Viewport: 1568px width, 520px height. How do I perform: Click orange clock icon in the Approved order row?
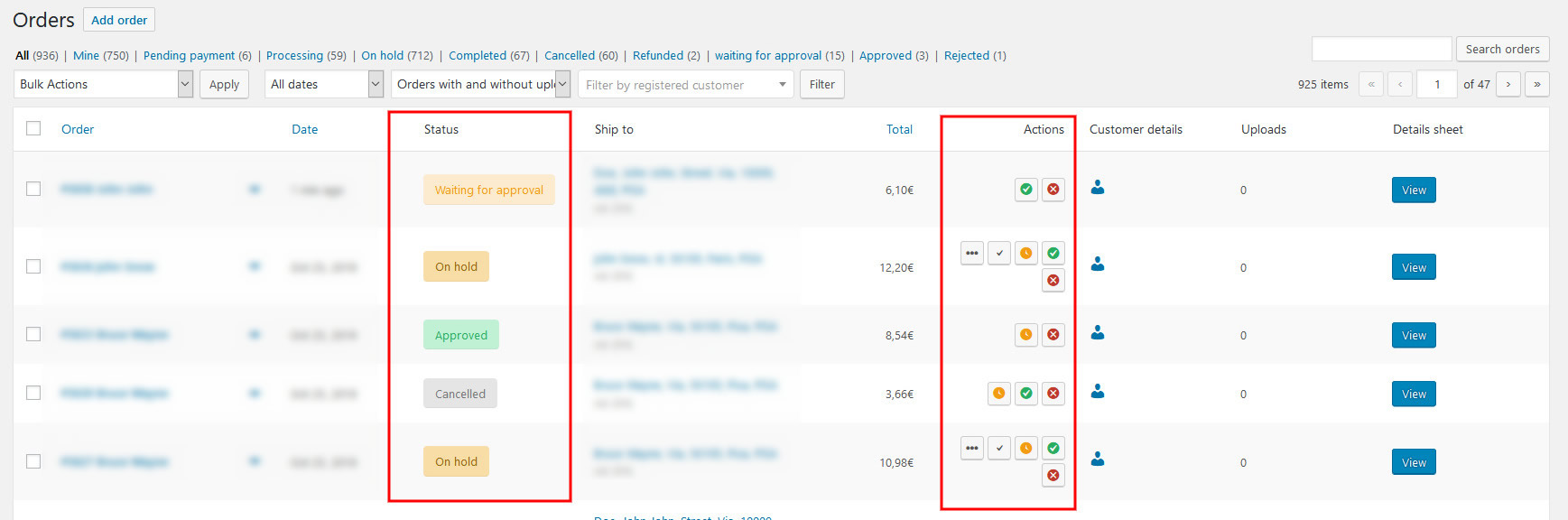pyautogui.click(x=1025, y=335)
